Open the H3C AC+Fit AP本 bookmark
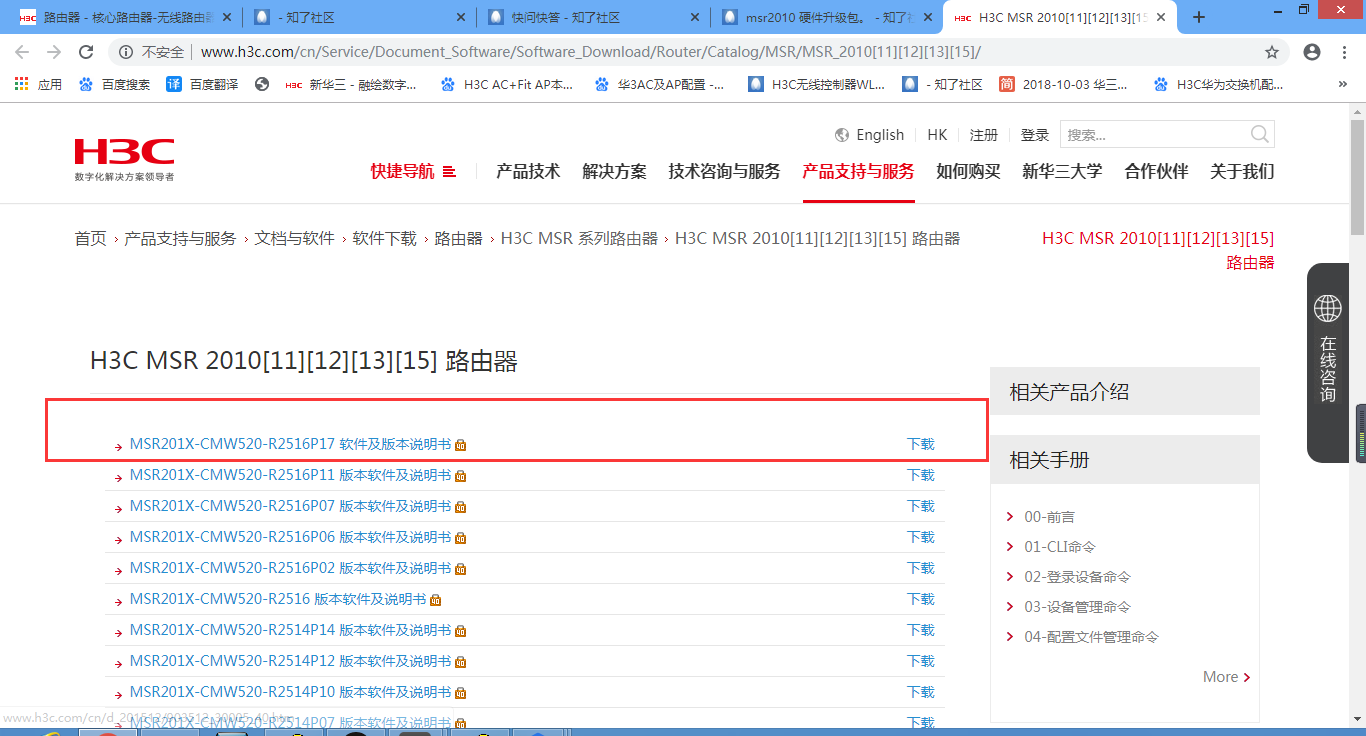 [x=507, y=85]
